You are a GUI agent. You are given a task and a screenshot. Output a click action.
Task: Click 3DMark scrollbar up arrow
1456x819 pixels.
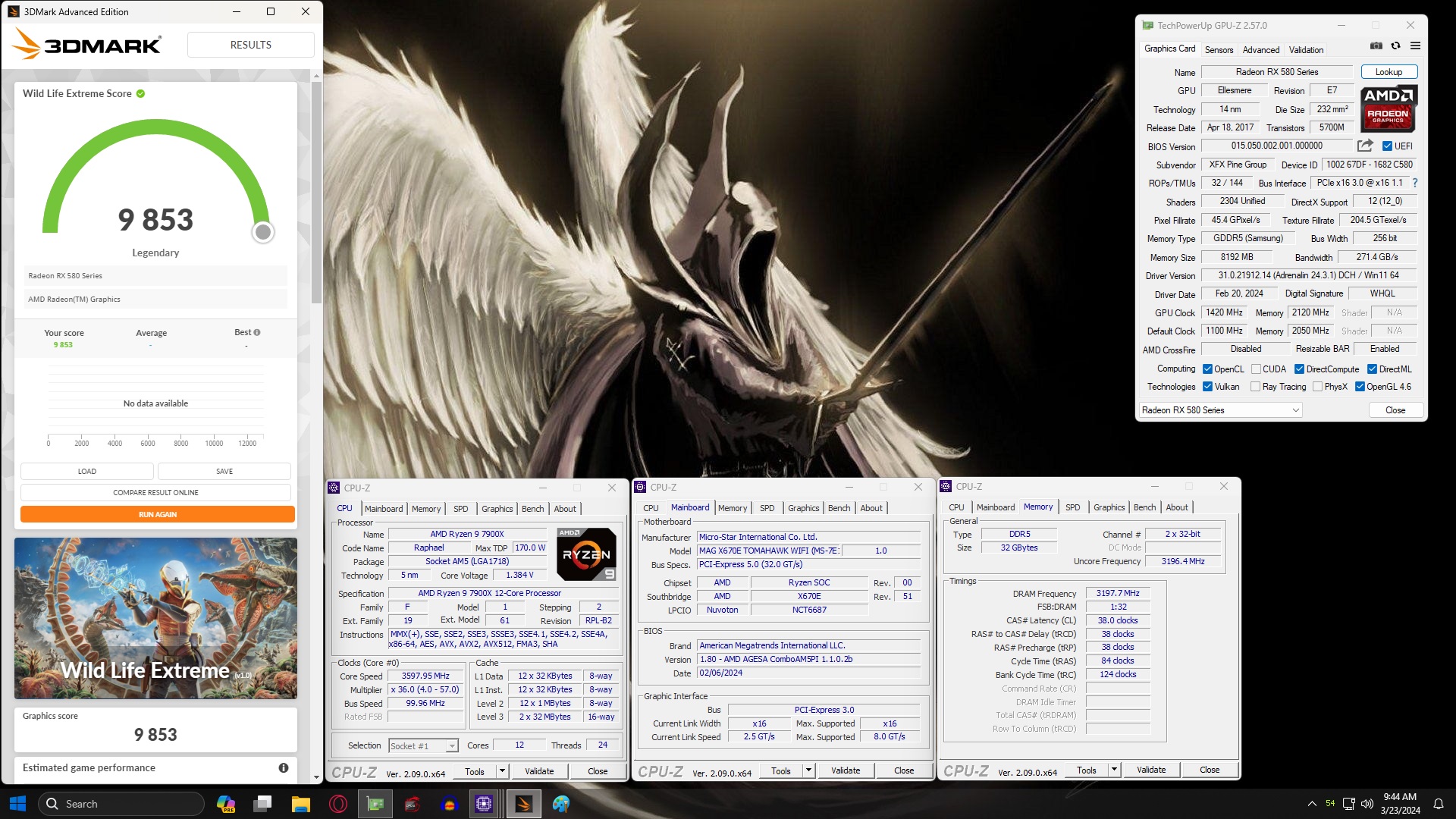pyautogui.click(x=316, y=76)
